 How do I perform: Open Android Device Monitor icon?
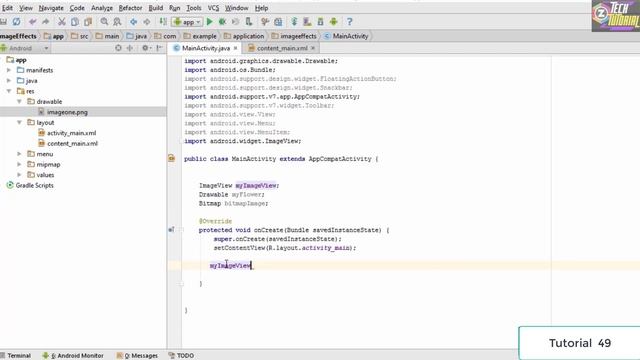click(333, 22)
